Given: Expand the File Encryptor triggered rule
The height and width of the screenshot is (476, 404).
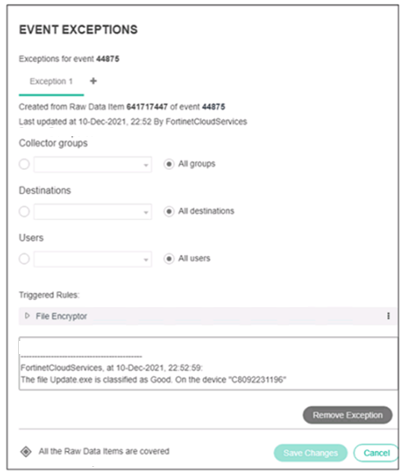Looking at the screenshot, I should [27, 316].
